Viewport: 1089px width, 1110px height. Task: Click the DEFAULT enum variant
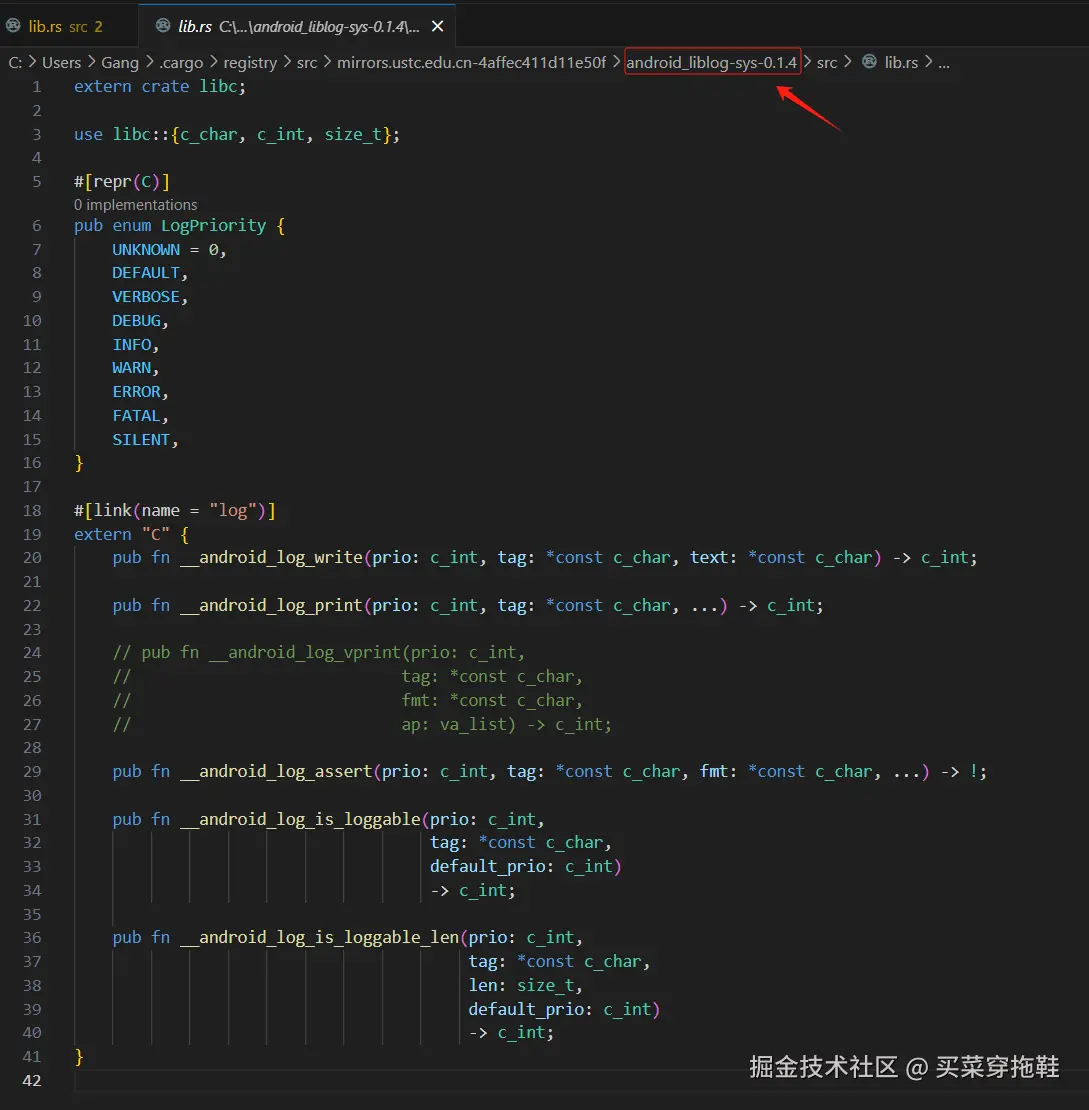(146, 273)
